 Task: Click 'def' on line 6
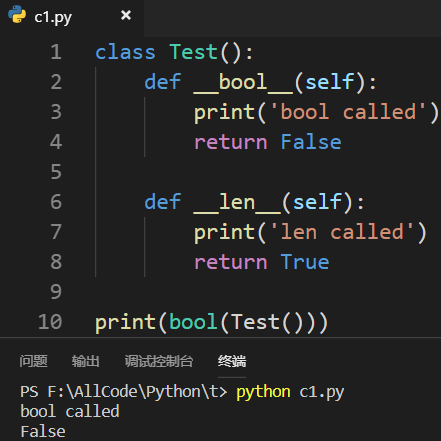click(x=163, y=202)
